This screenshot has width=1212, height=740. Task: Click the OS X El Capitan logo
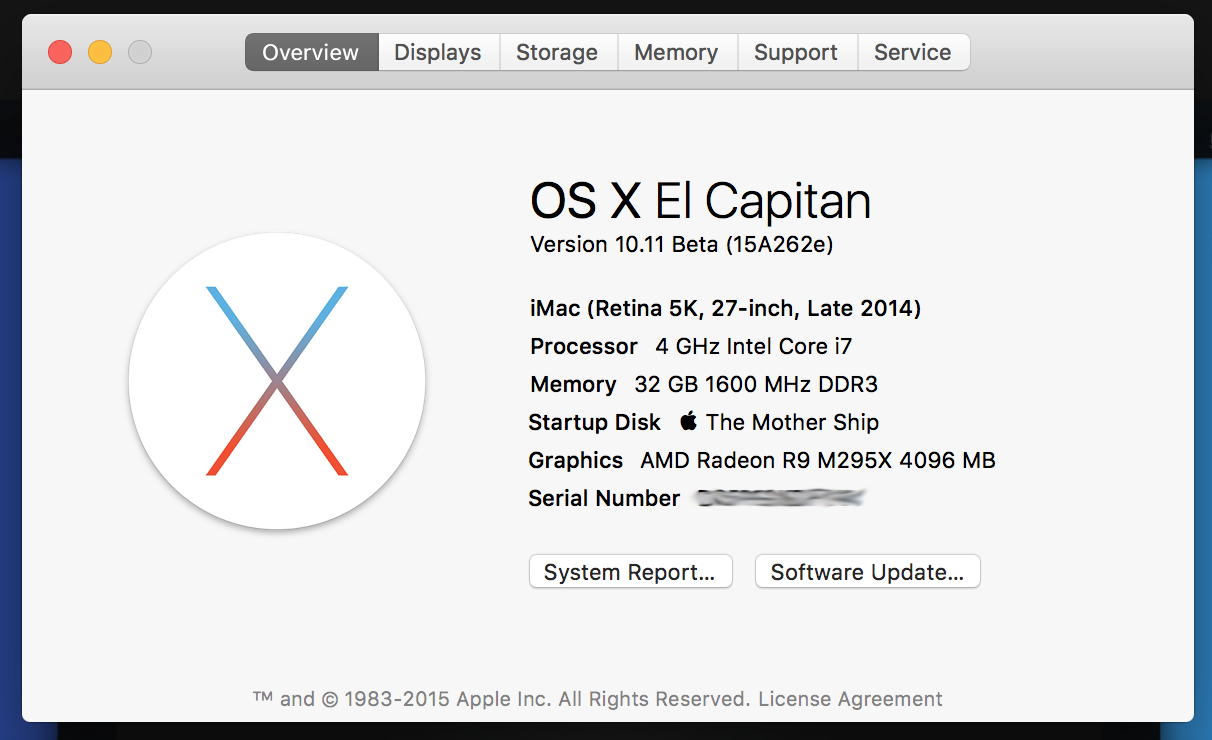277,381
